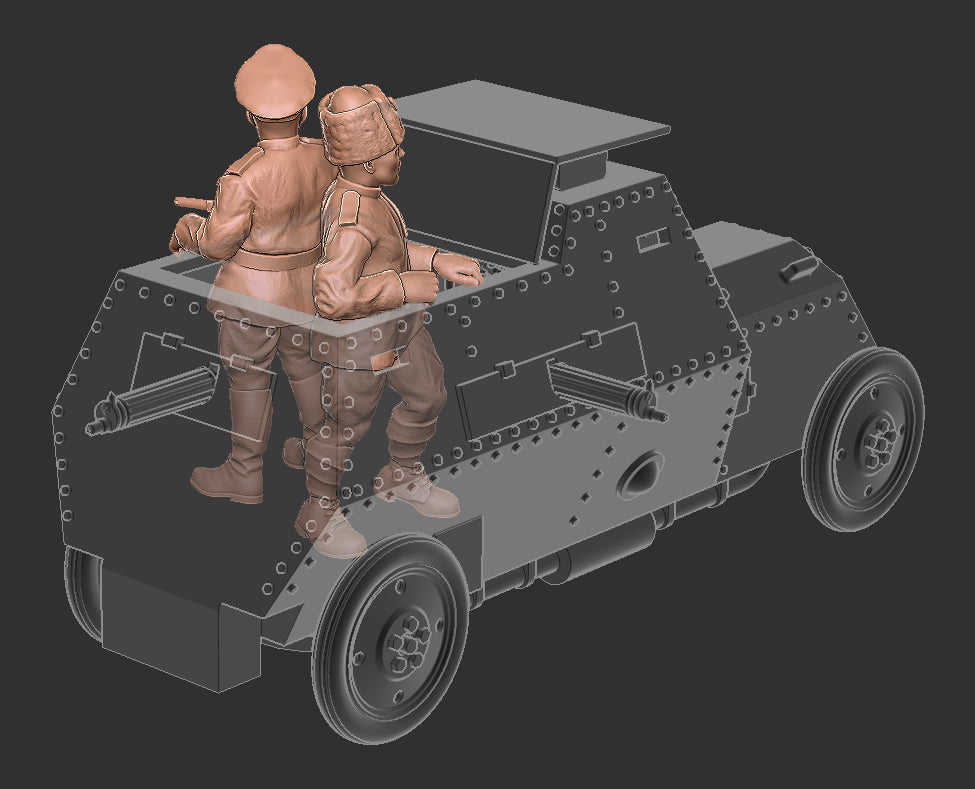Screen dimensions: 975x789
Task: Click the small vision slit on the cab
Action: [654, 237]
